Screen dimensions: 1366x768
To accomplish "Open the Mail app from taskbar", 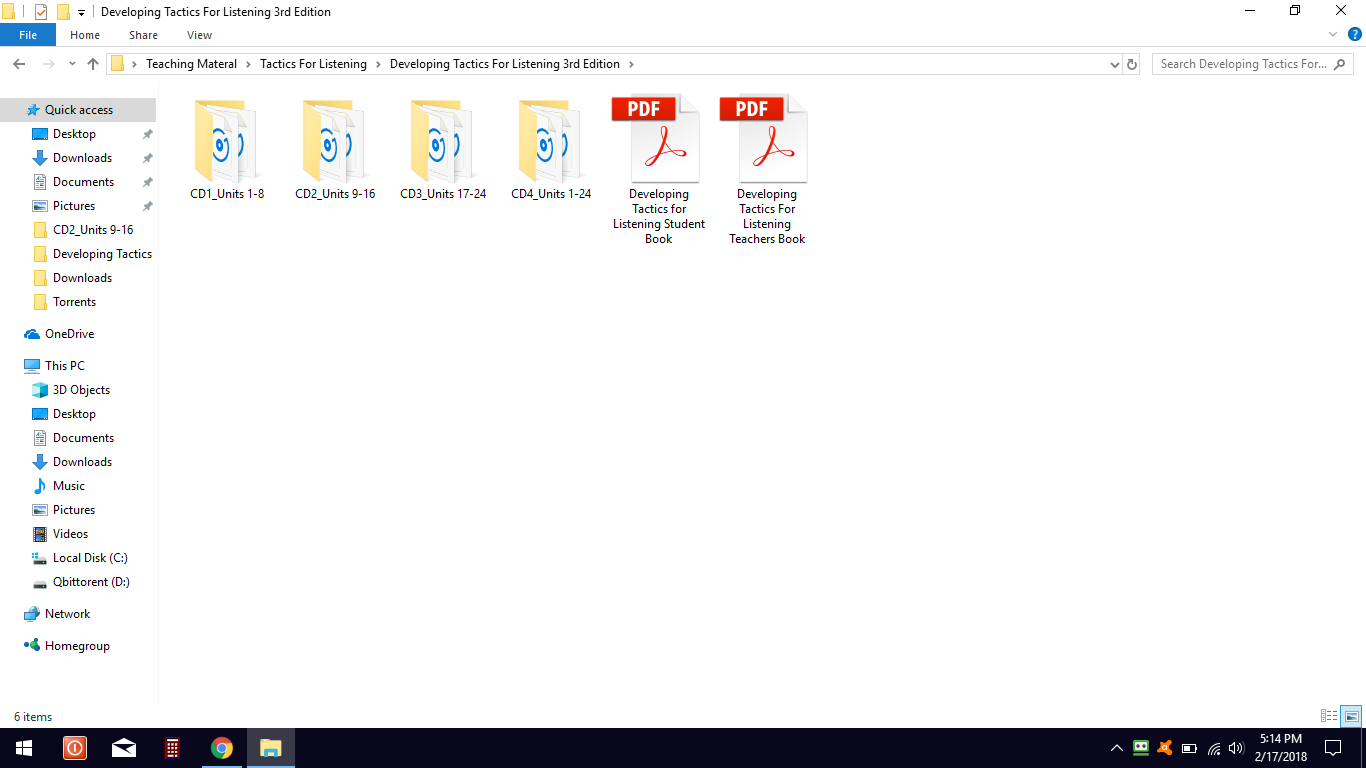I will [124, 748].
